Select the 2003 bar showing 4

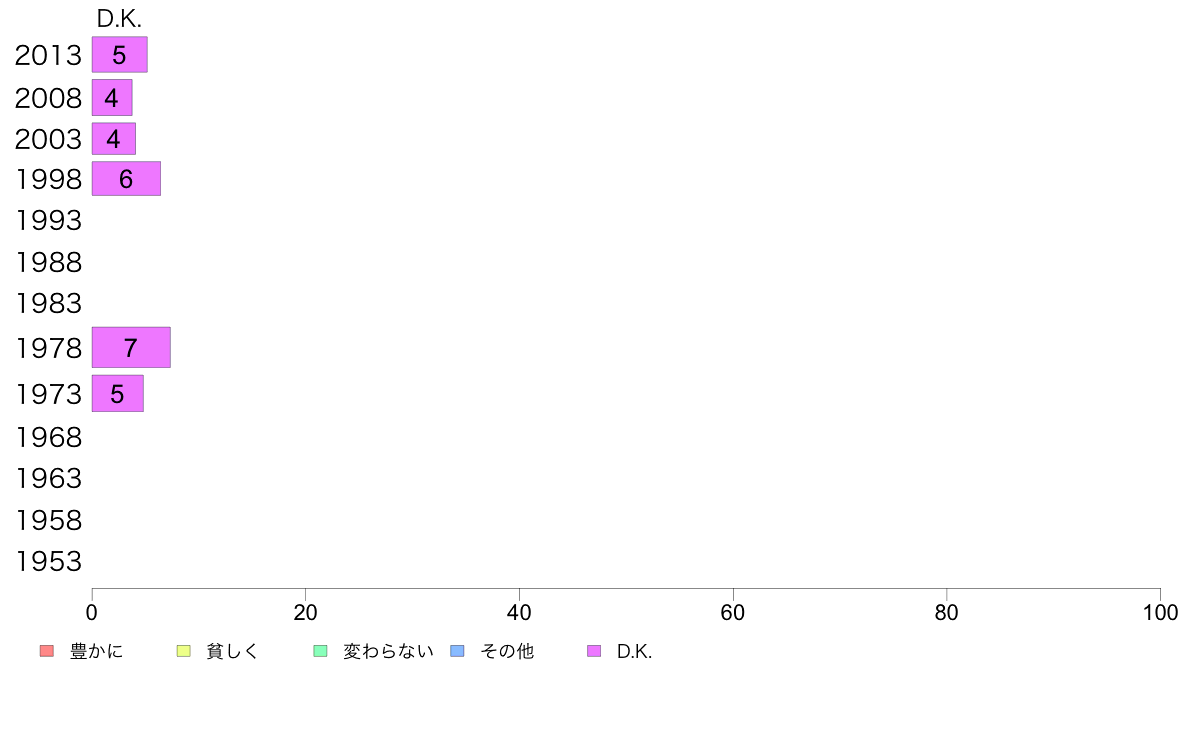(x=114, y=139)
